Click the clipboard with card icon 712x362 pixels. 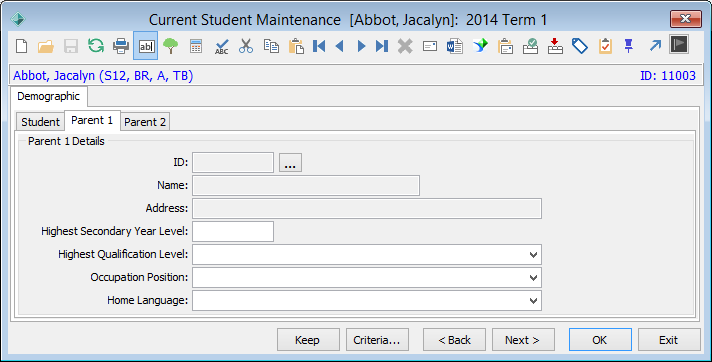505,46
